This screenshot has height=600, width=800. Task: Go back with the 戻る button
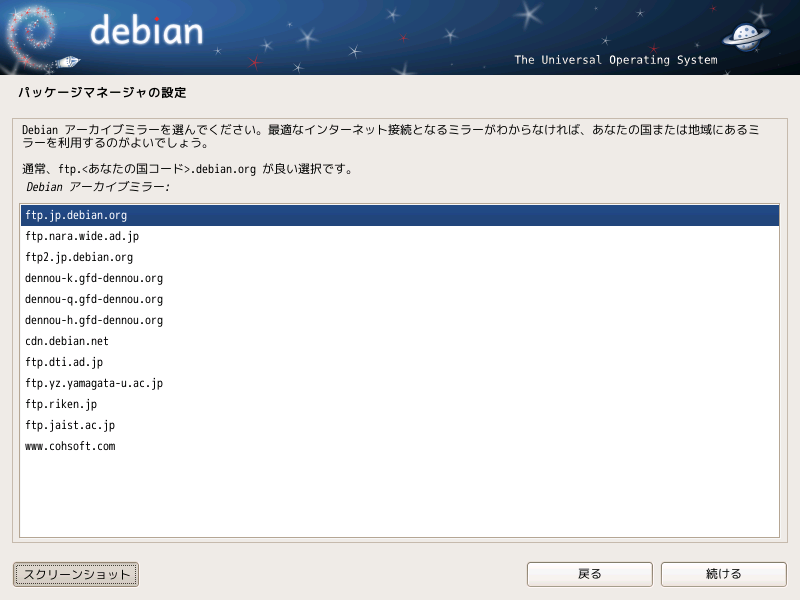click(590, 574)
